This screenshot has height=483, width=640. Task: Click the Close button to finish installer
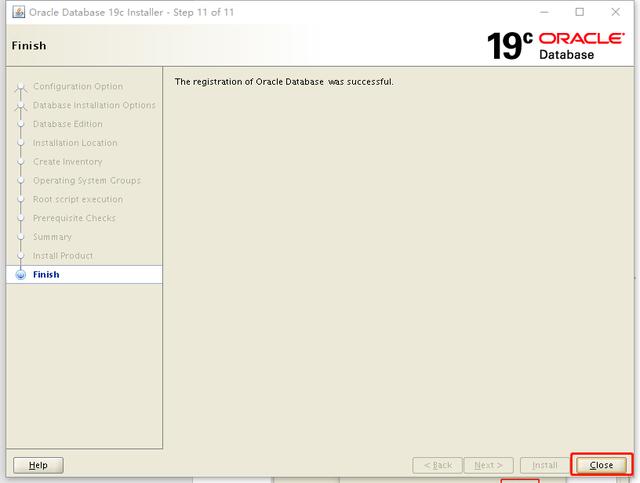coord(601,465)
